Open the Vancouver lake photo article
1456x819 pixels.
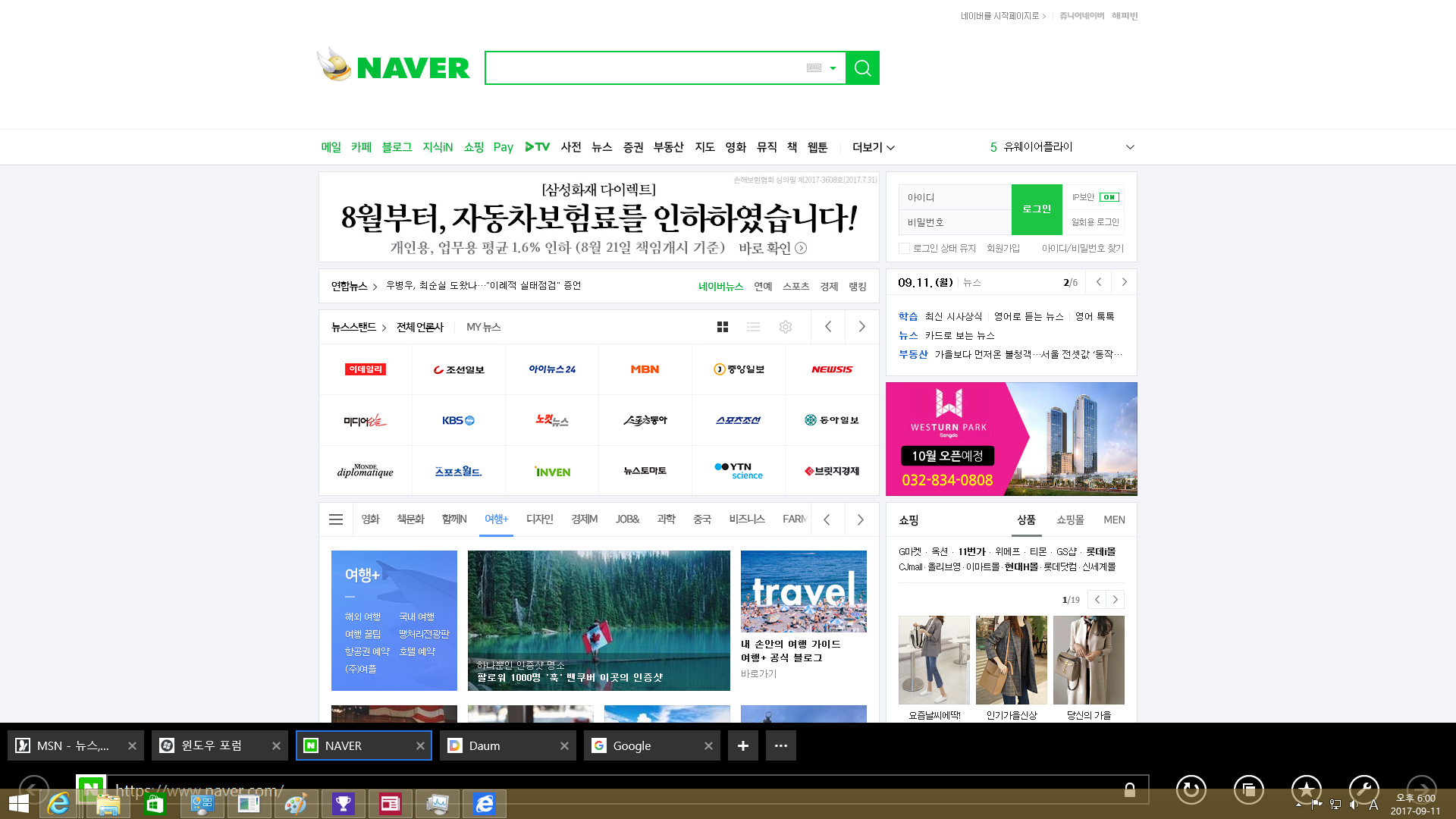tap(599, 620)
